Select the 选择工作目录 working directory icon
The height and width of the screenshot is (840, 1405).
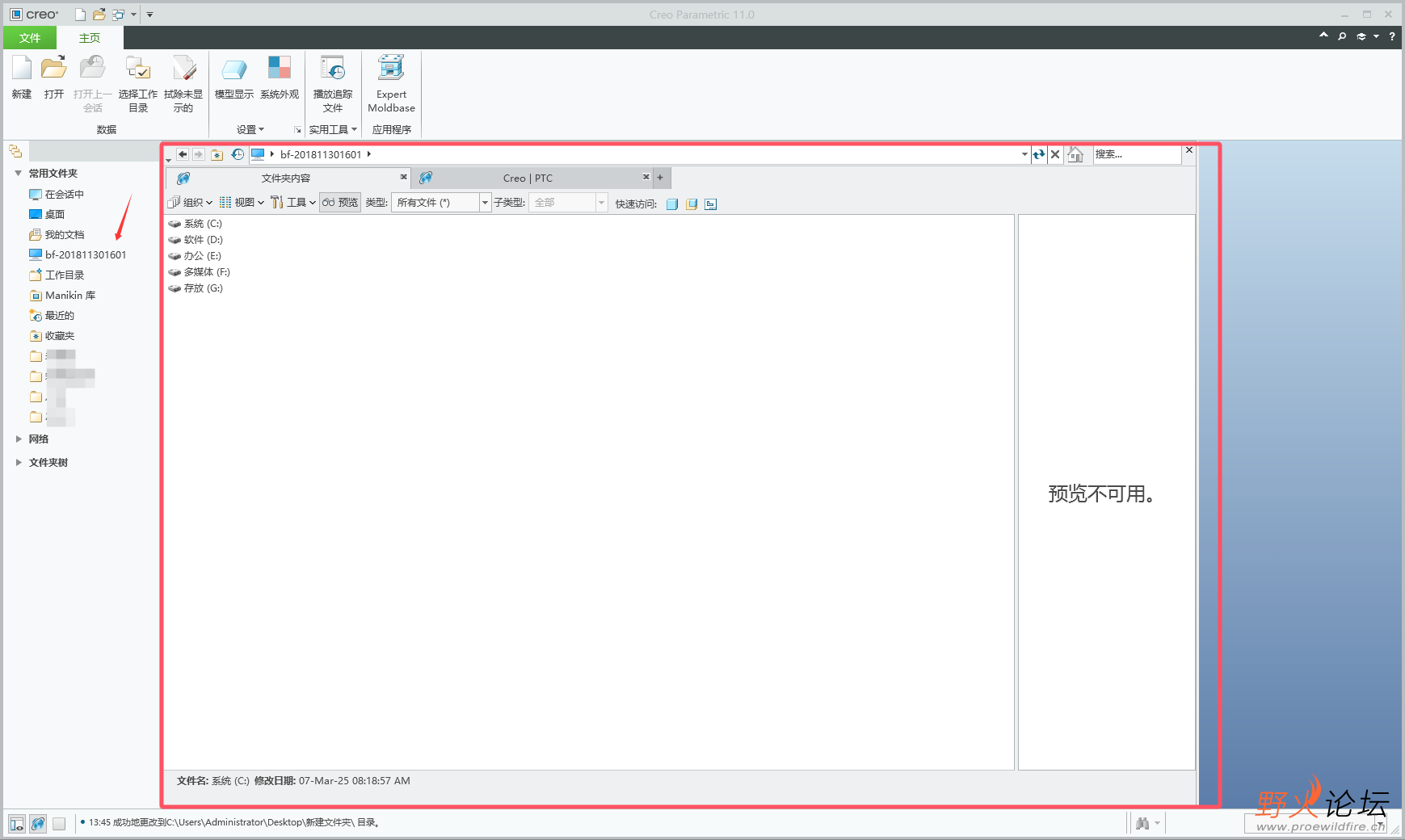pyautogui.click(x=138, y=84)
